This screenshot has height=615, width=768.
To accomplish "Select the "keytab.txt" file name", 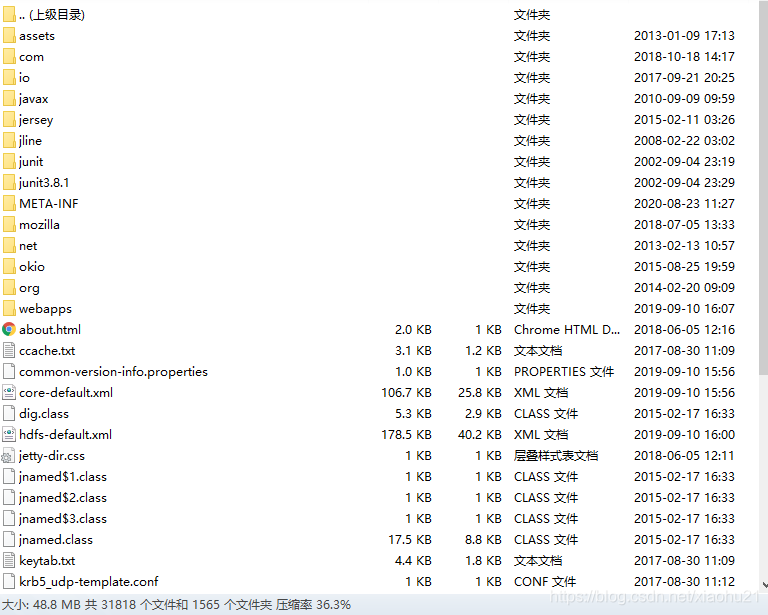I will (x=47, y=561).
